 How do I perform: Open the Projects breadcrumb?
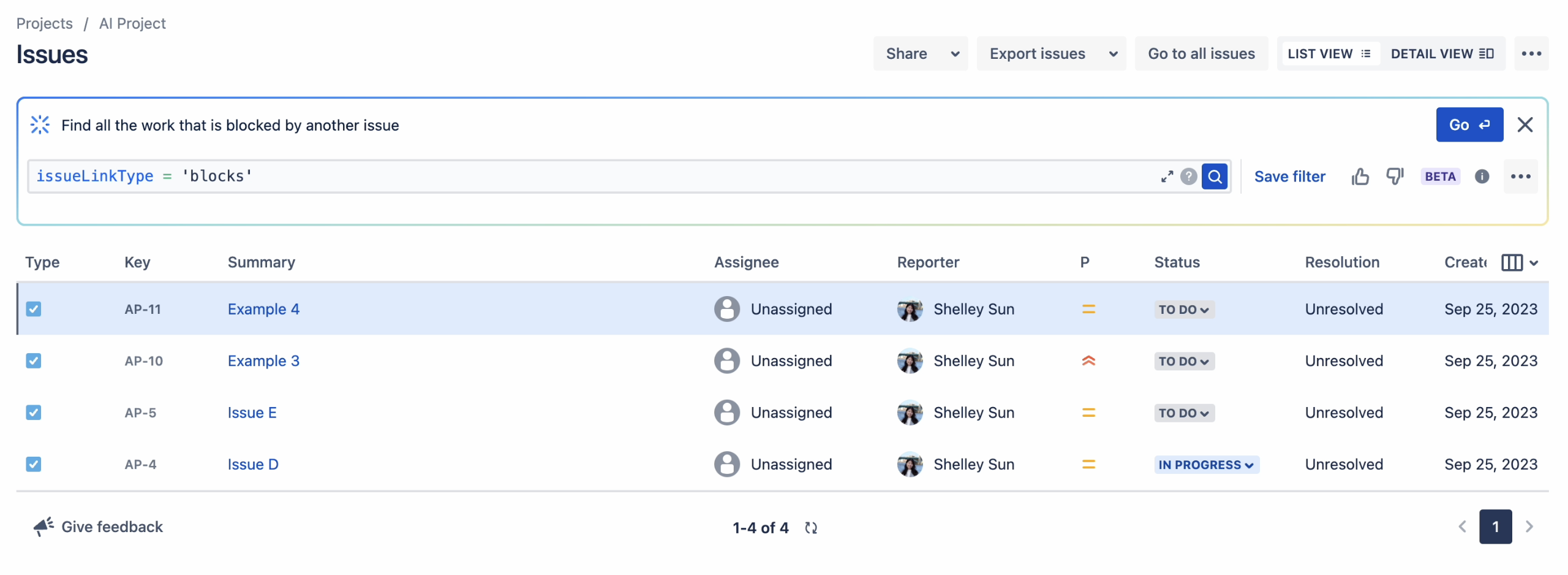[44, 23]
